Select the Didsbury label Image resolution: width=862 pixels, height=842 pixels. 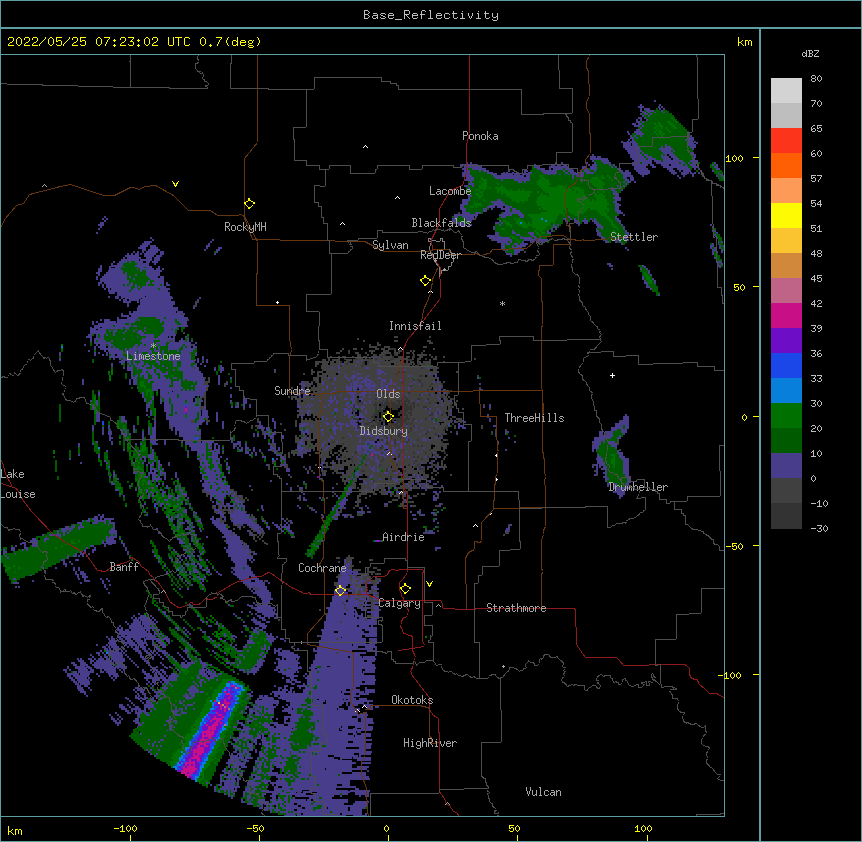pos(384,431)
